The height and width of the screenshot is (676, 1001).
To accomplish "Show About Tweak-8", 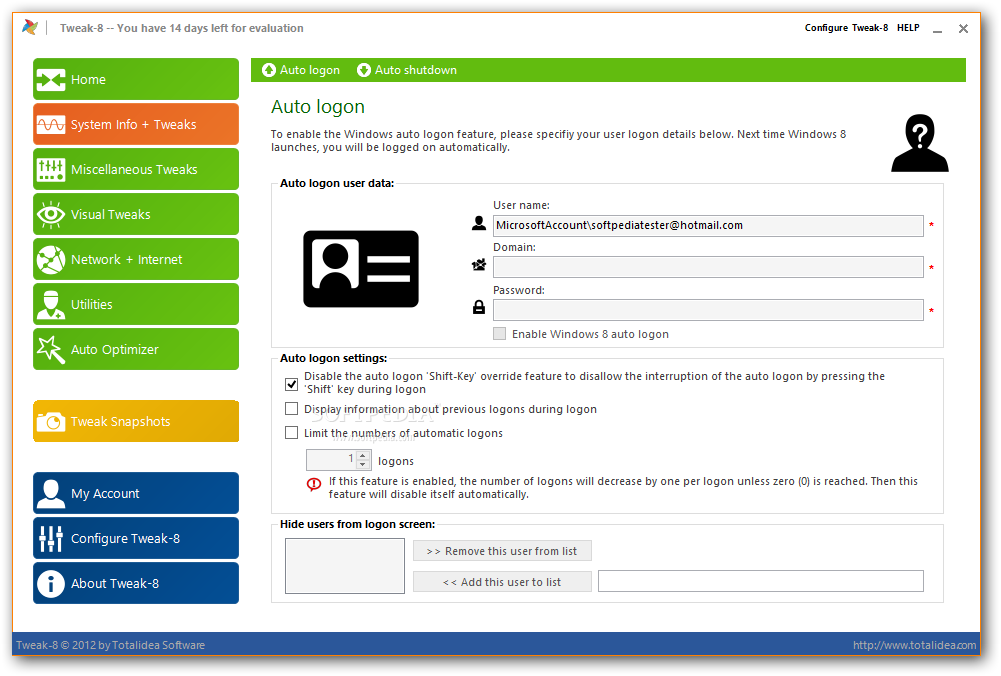I will point(136,583).
